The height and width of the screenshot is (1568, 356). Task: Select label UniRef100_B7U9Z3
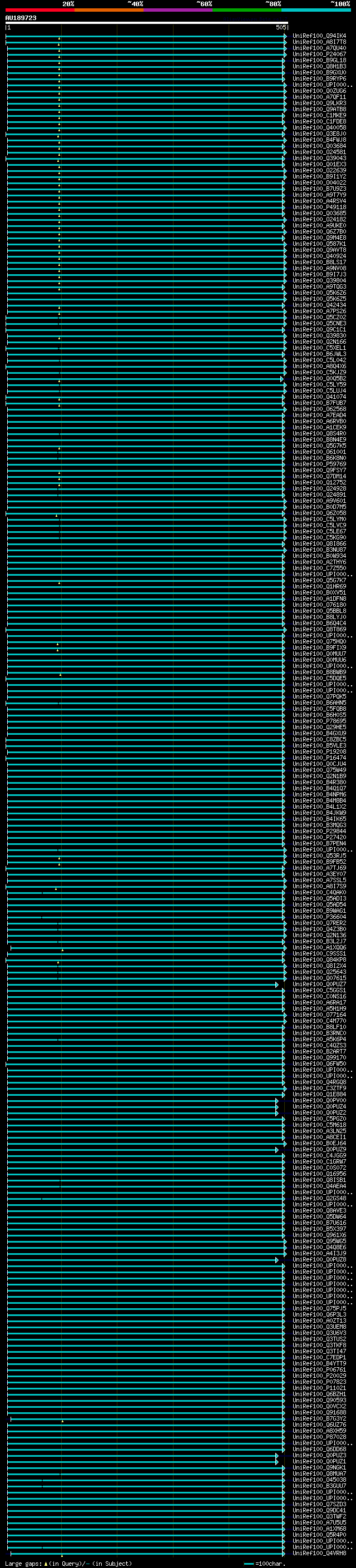click(319, 189)
